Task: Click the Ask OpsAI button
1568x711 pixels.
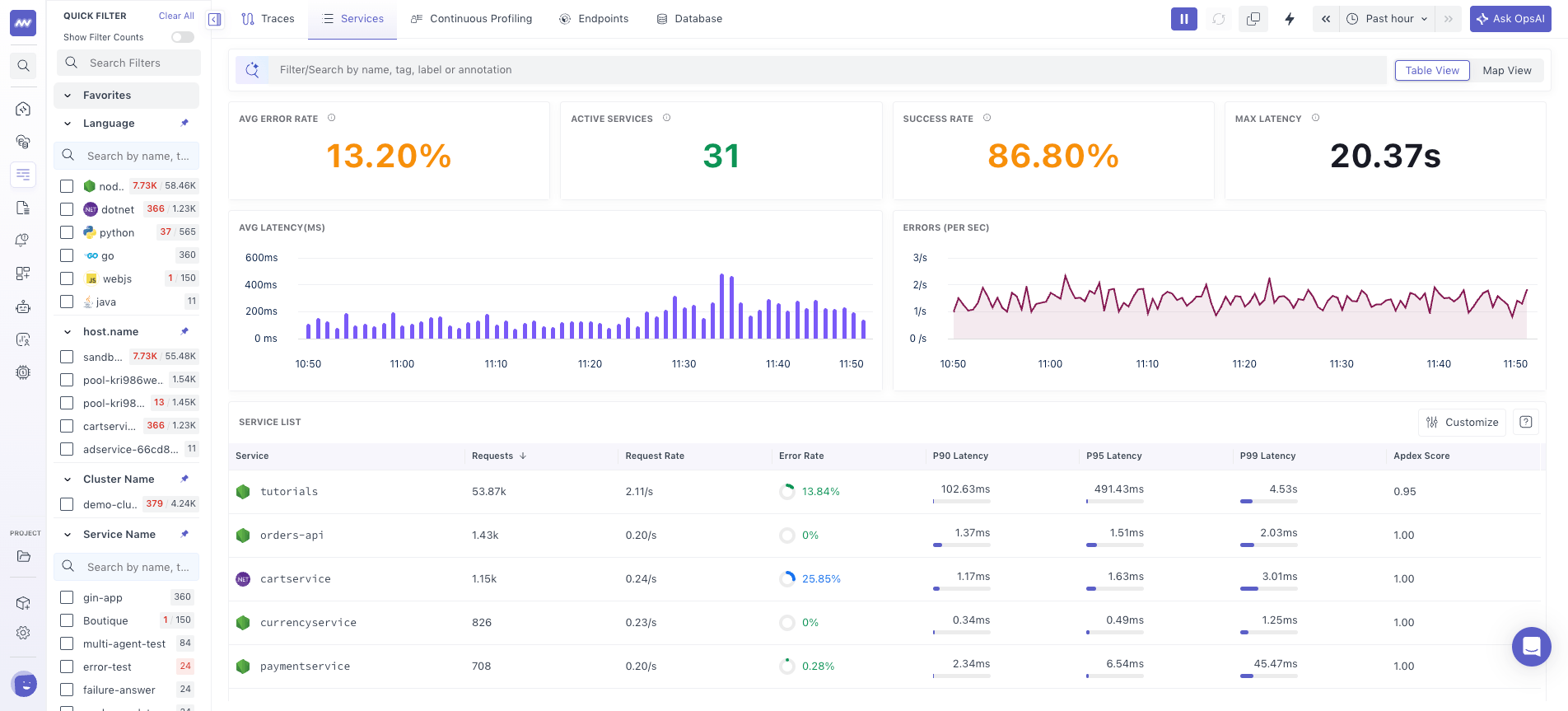Action: (x=1510, y=19)
